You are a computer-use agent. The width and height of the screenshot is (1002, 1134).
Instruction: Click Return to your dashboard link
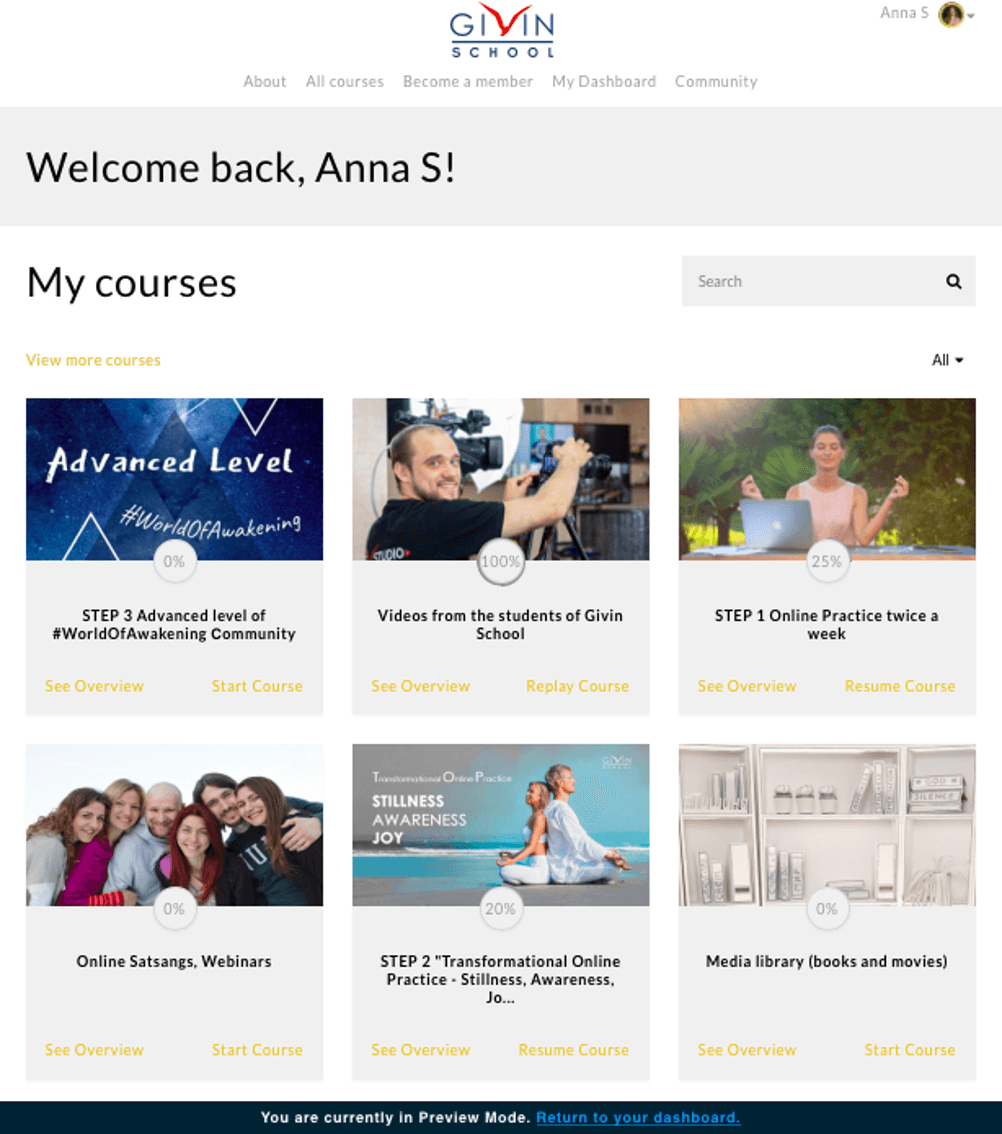coord(638,1117)
